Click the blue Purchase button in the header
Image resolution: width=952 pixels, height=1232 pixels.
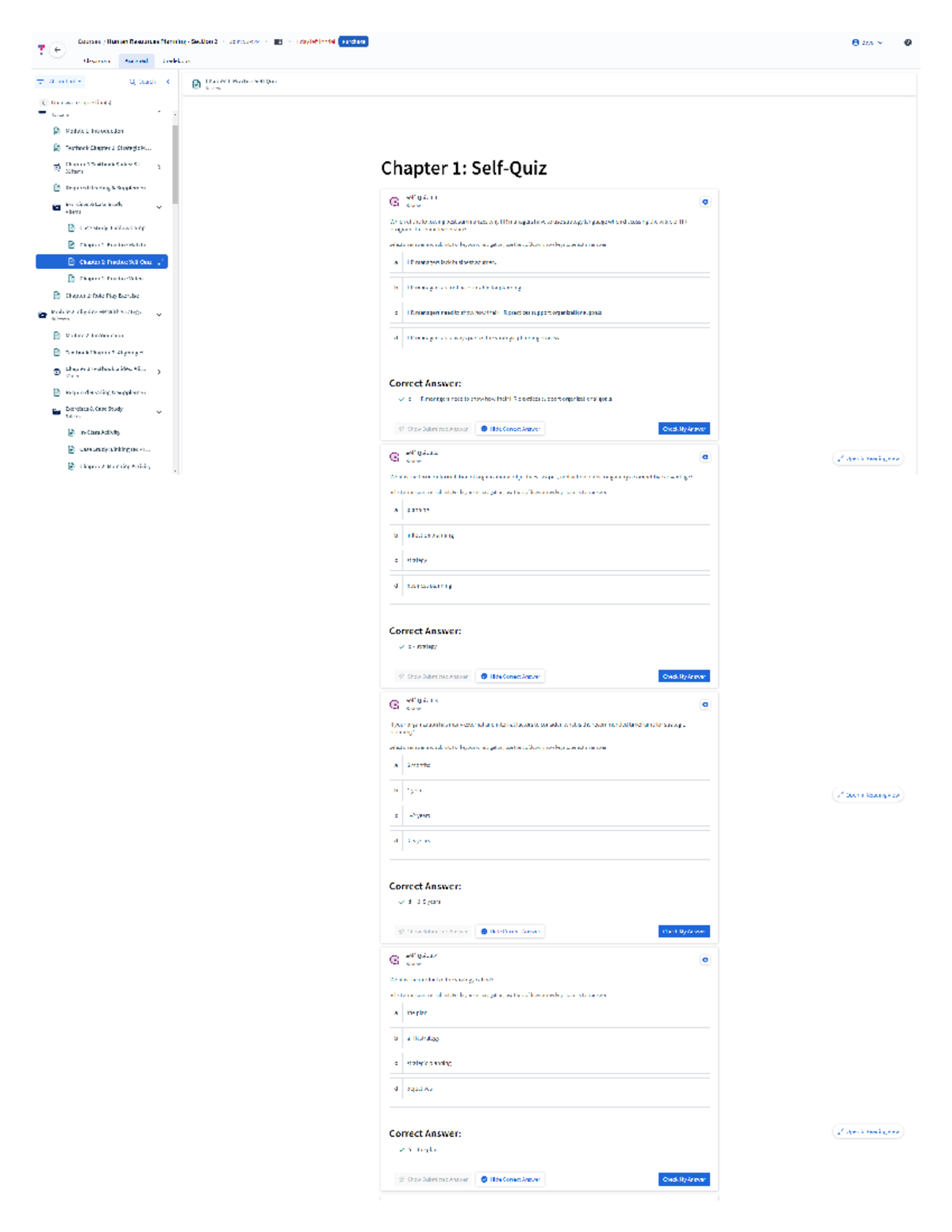(353, 41)
